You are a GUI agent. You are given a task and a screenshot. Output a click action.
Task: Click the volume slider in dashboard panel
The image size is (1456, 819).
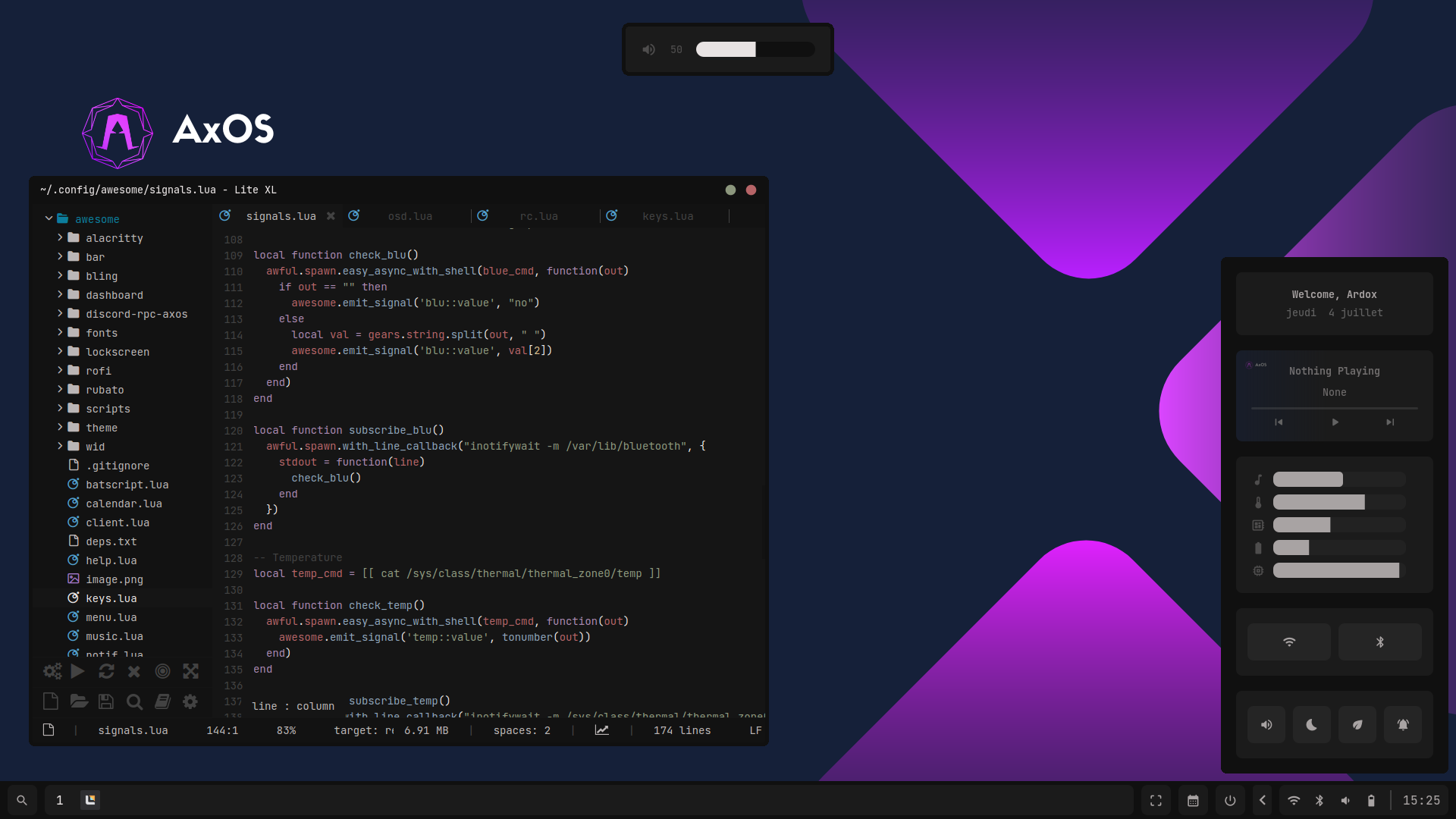point(1338,479)
